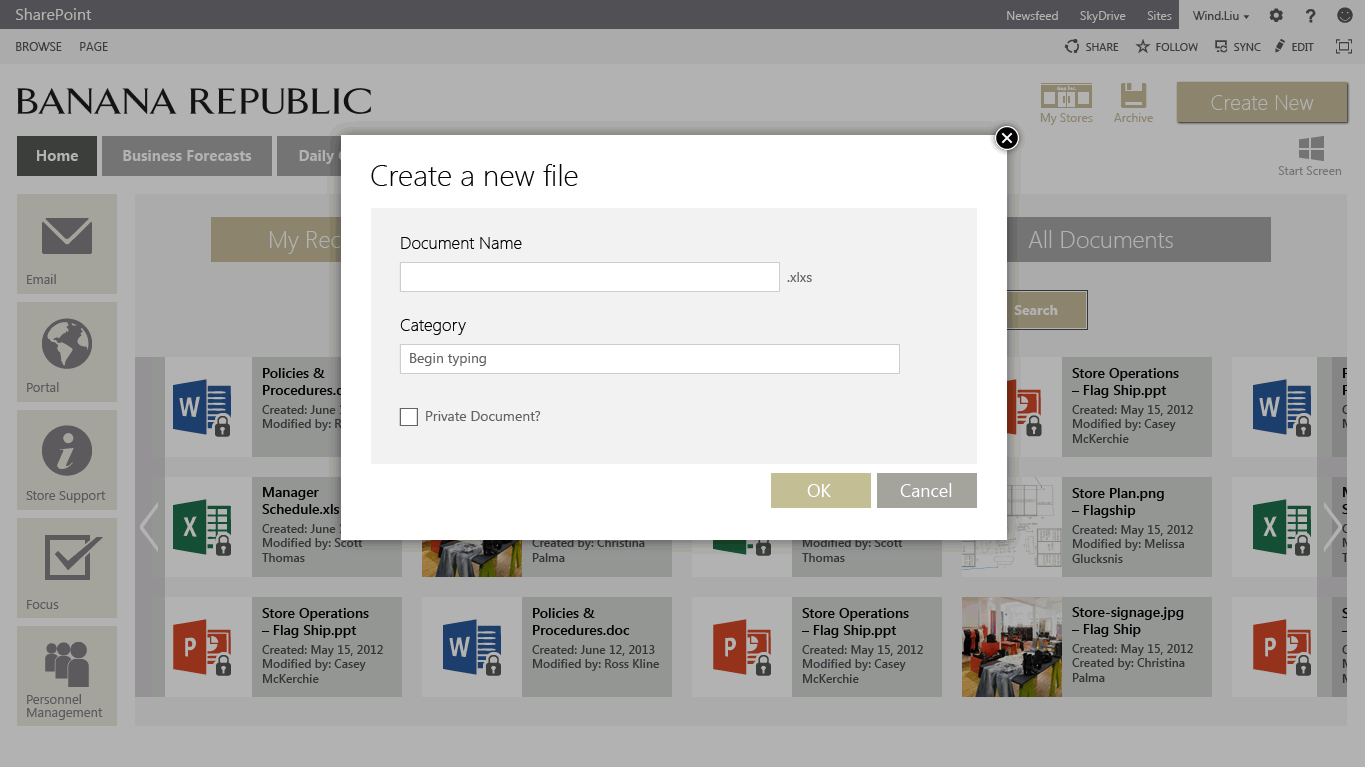The height and width of the screenshot is (767, 1365).
Task: Open the leftmost Store Operations PowerPoint icon
Action: (202, 647)
